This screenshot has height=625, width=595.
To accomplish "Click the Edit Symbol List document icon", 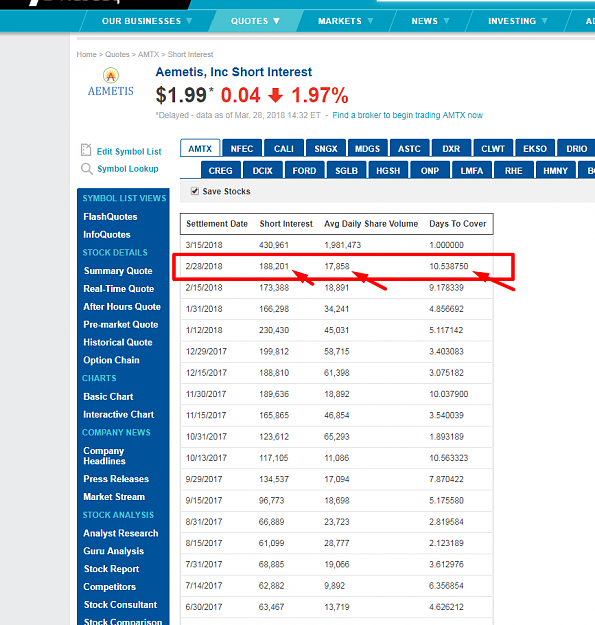I will point(86,150).
